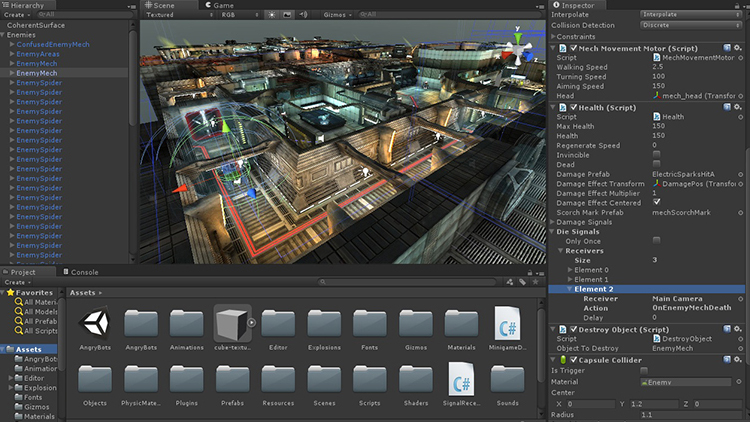The width and height of the screenshot is (750, 422).
Task: Click save search star icon
Action: [536, 282]
